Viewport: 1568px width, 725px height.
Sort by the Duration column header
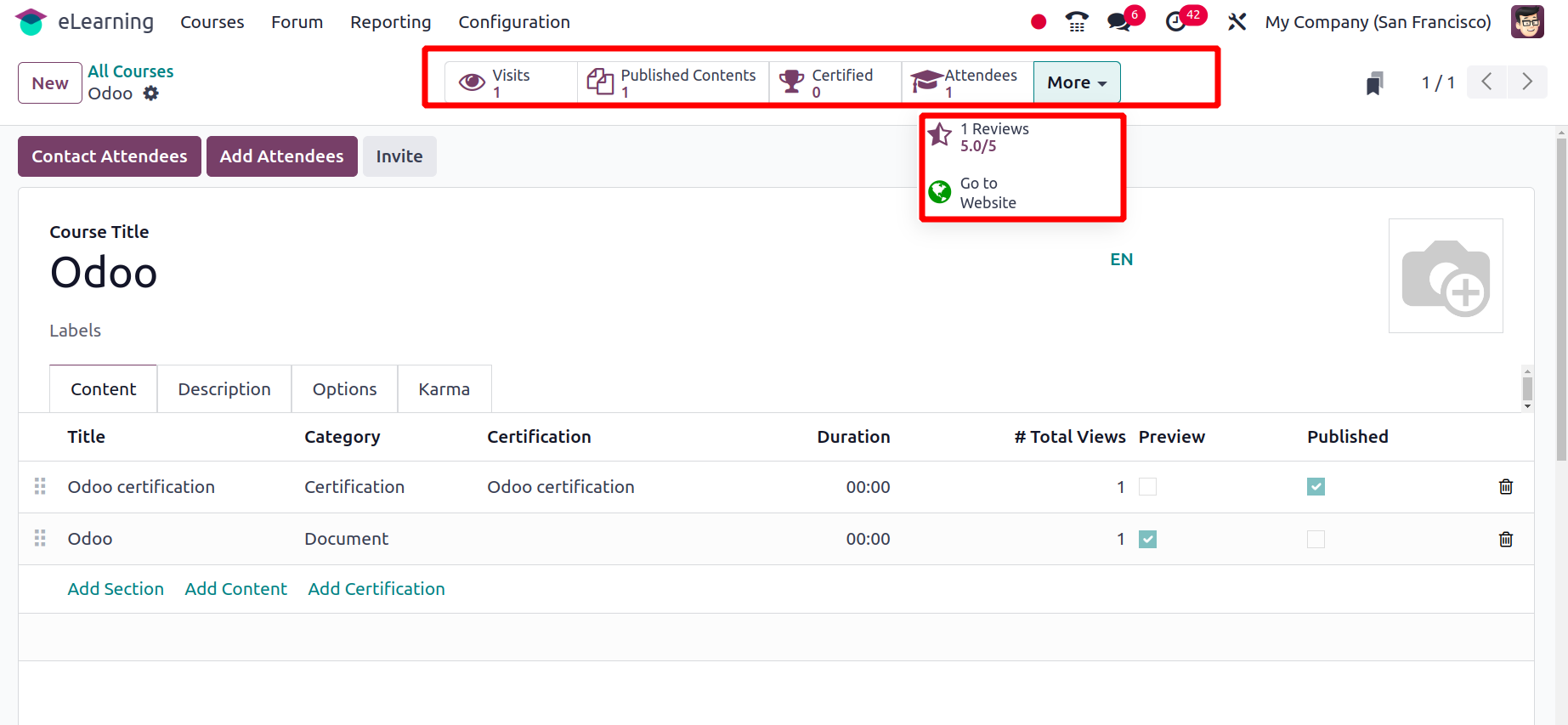(853, 437)
